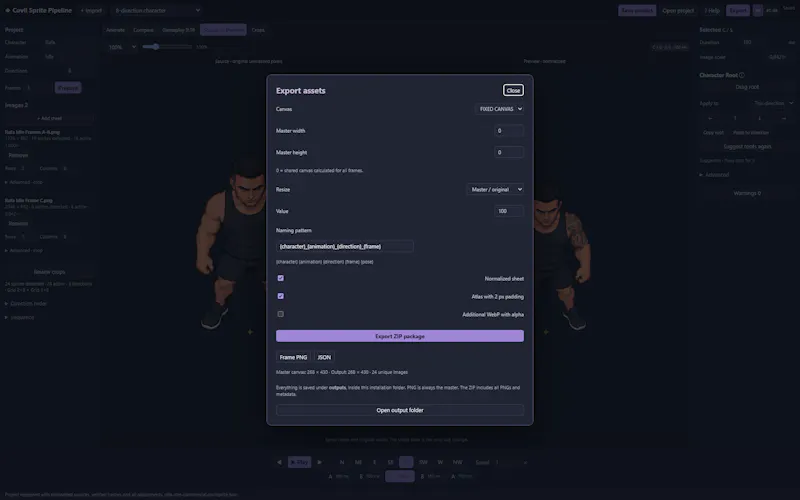The image size is (800, 500).
Task: Open the Apply to dropdown in the right panel
Action: 773,103
